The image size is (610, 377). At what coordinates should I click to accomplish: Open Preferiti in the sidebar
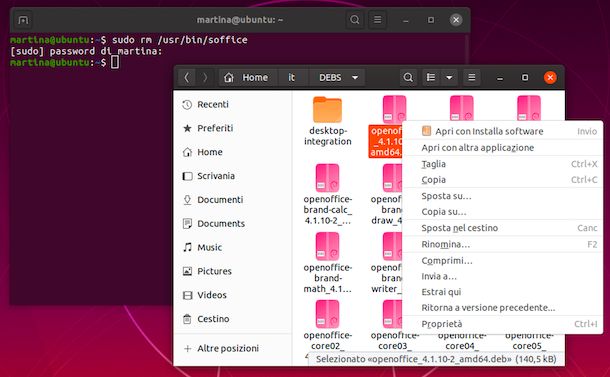pyautogui.click(x=232, y=128)
